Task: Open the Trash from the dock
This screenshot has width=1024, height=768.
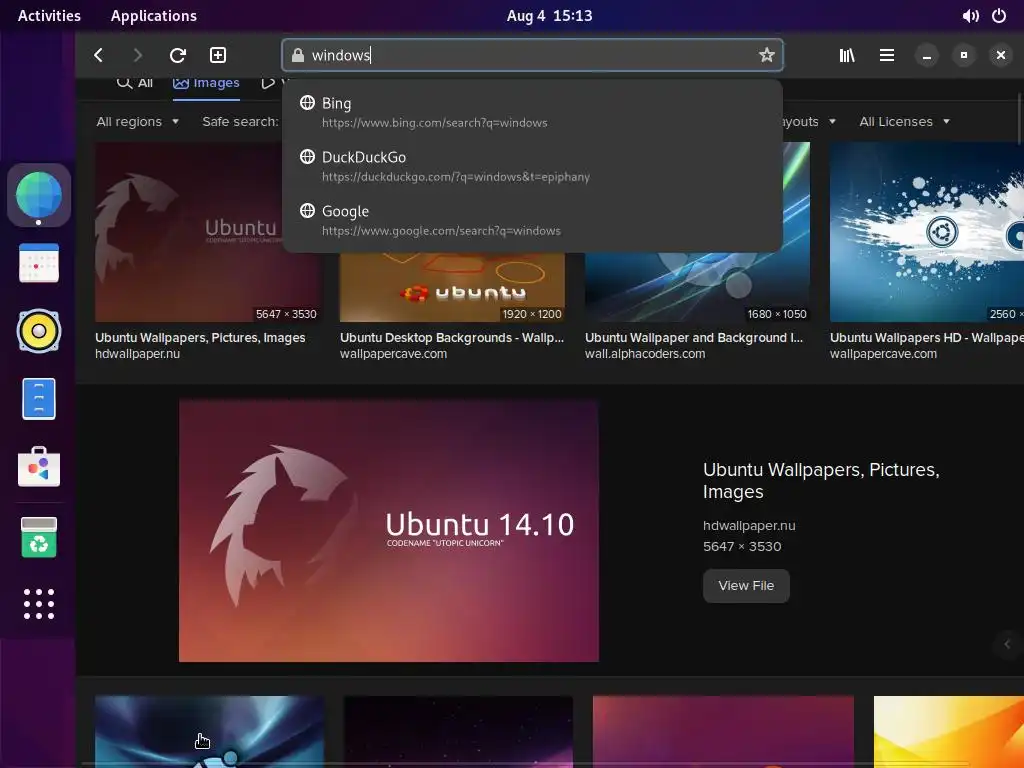Action: click(x=39, y=537)
